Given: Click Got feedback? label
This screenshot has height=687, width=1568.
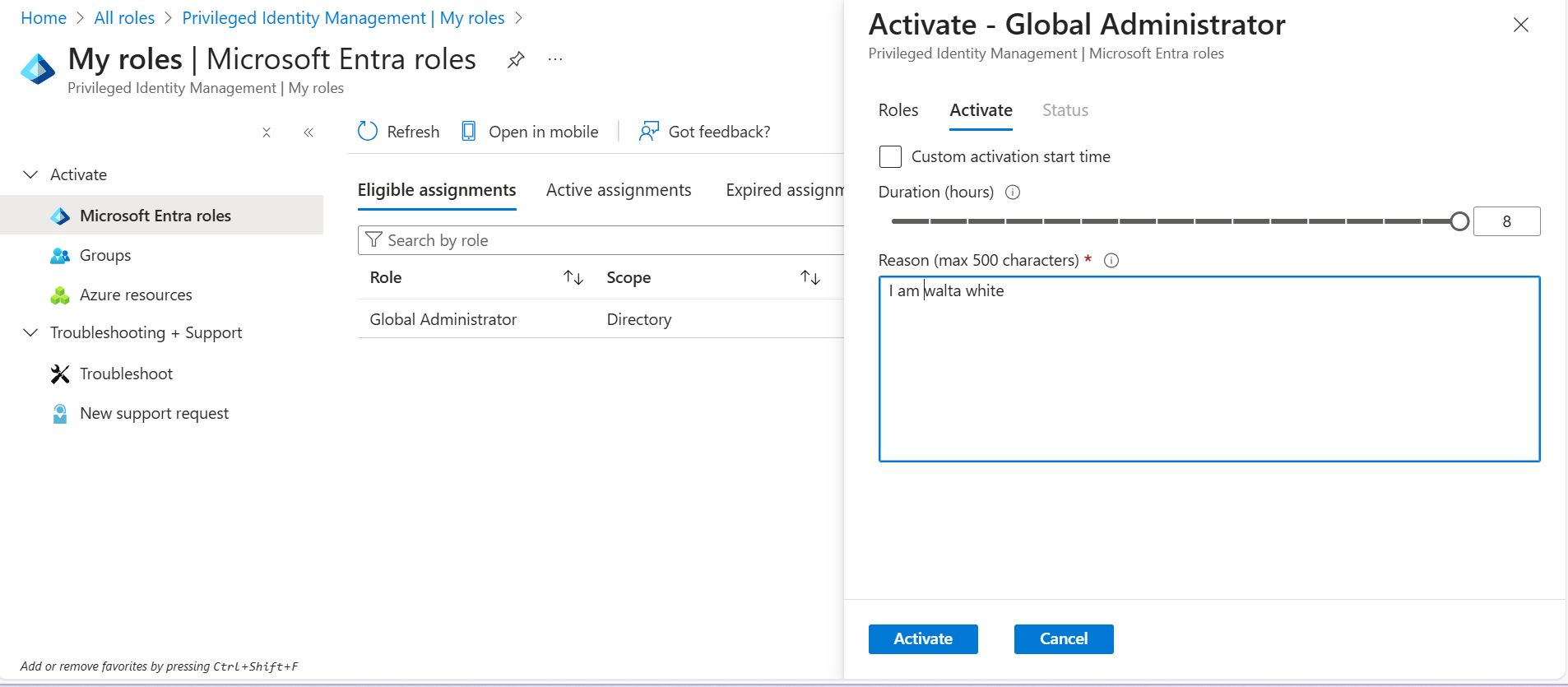Looking at the screenshot, I should coord(719,132).
